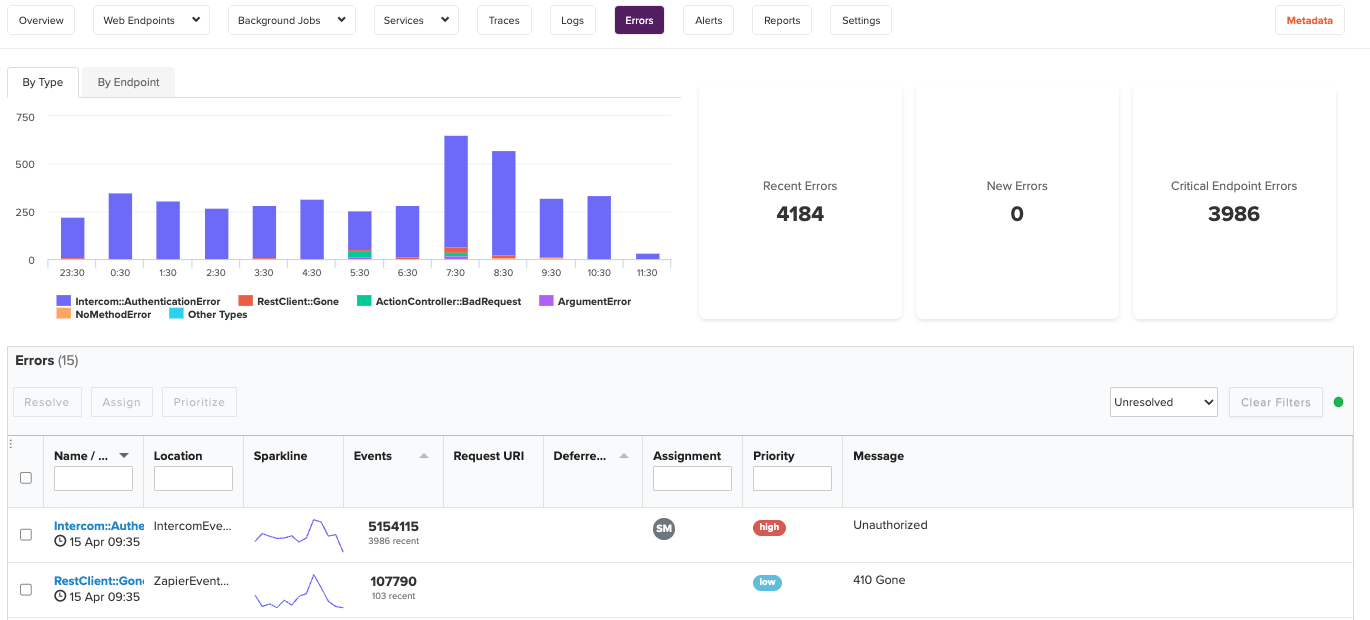Click the red high priority badge
Viewport: 1370px width, 620px height.
tap(769, 527)
